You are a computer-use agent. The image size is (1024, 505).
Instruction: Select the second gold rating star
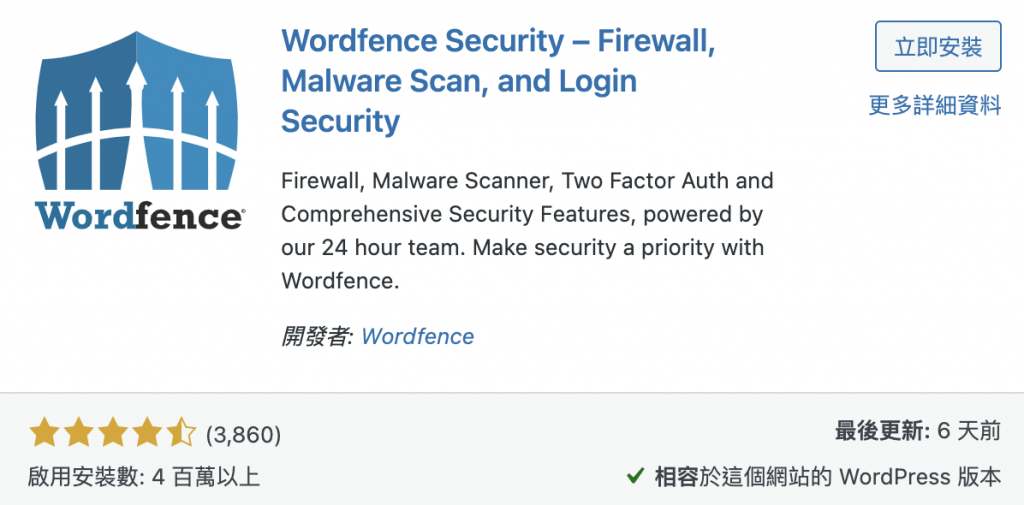coord(78,434)
